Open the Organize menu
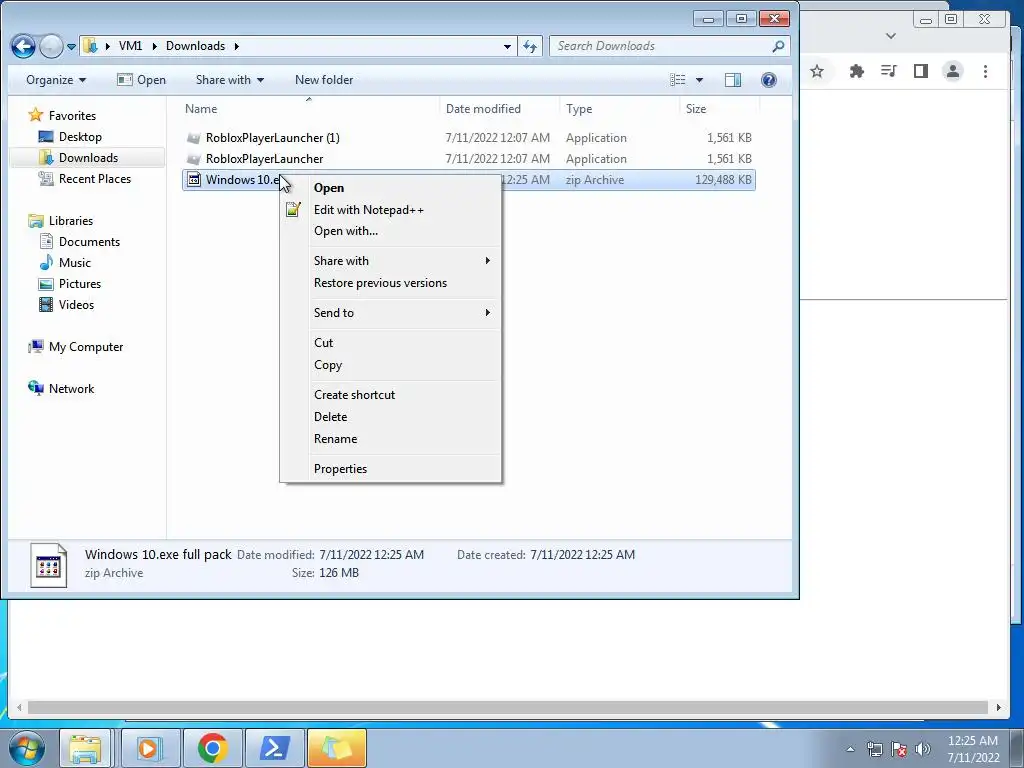 coord(56,80)
